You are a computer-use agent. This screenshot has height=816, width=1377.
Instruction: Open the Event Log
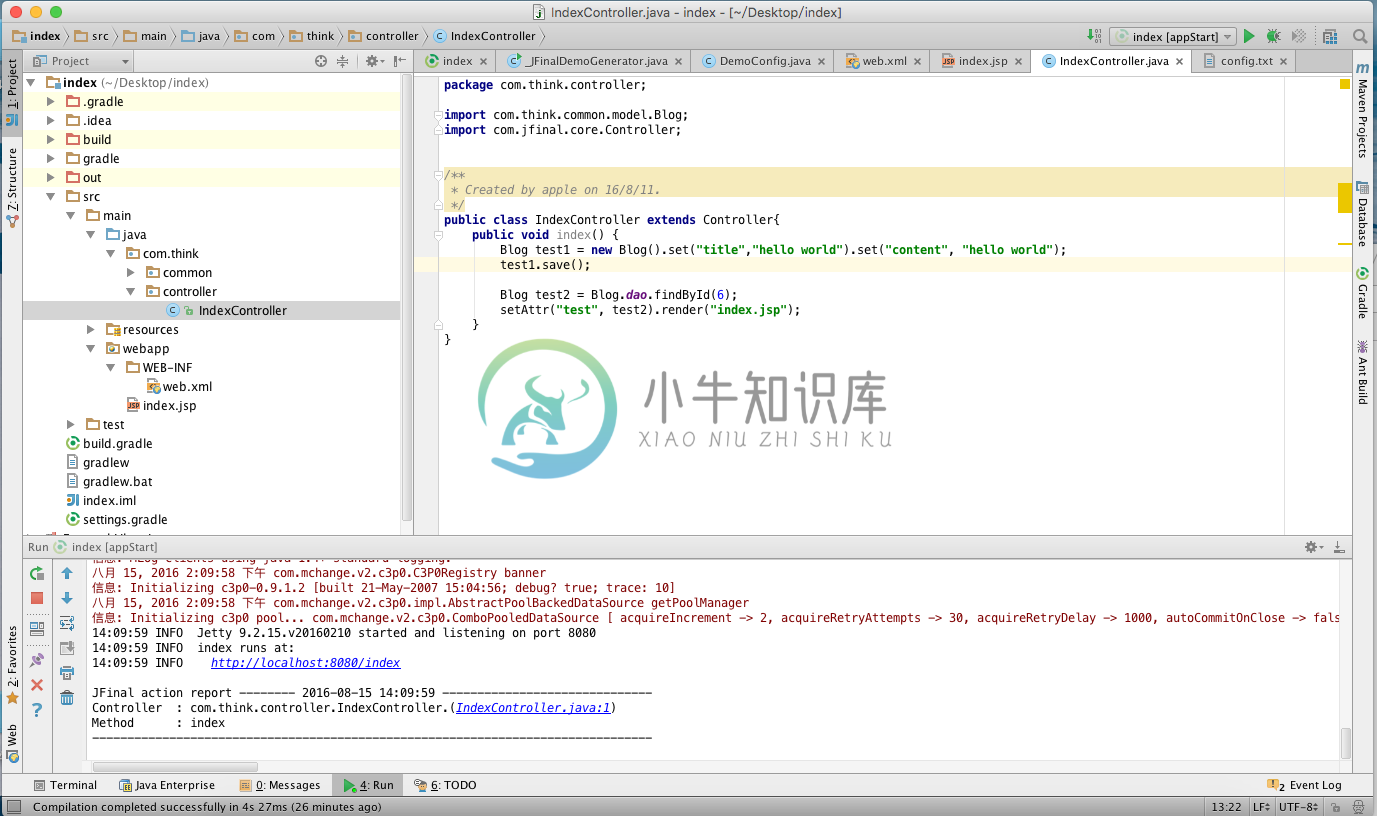[x=1304, y=785]
